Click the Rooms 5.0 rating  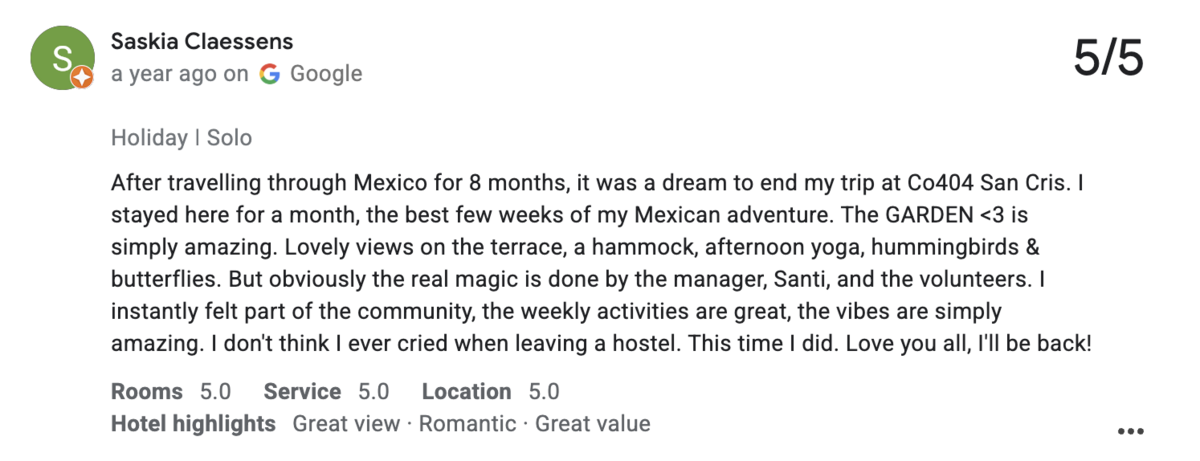coord(171,391)
